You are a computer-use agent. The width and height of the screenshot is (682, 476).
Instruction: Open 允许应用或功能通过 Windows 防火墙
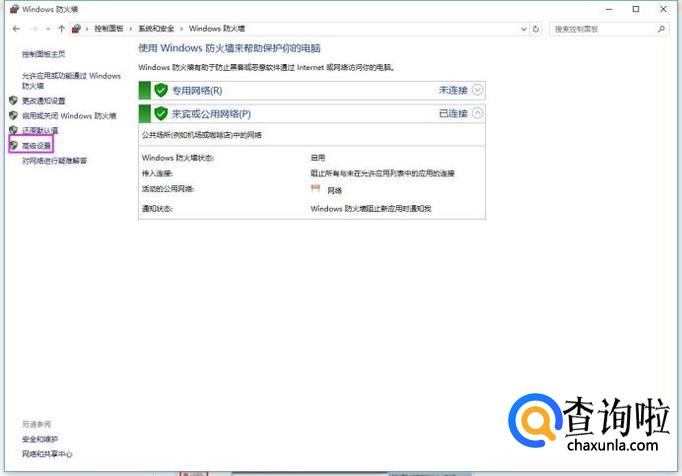point(71,80)
